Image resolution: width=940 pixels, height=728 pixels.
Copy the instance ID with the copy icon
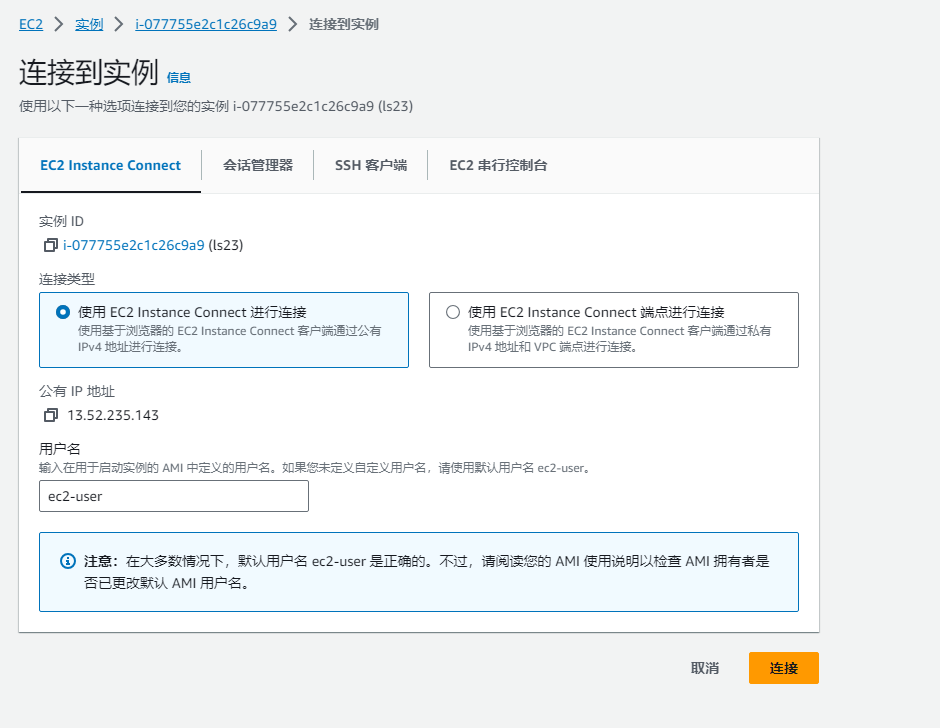click(50, 245)
